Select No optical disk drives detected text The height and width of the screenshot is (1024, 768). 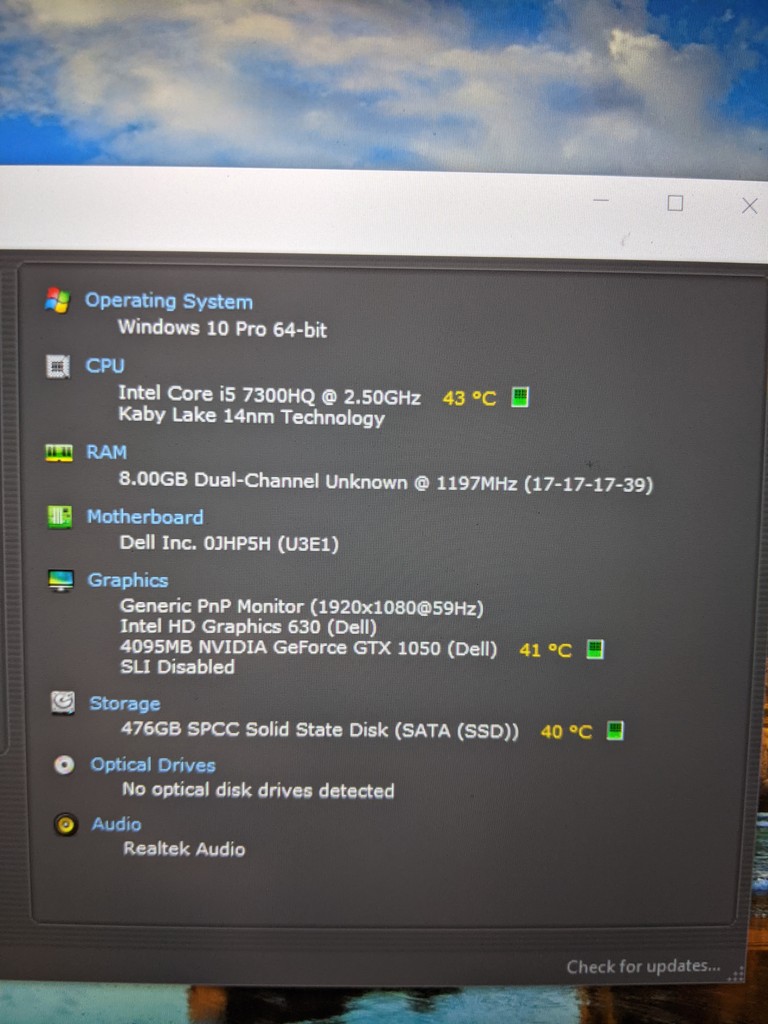[258, 790]
